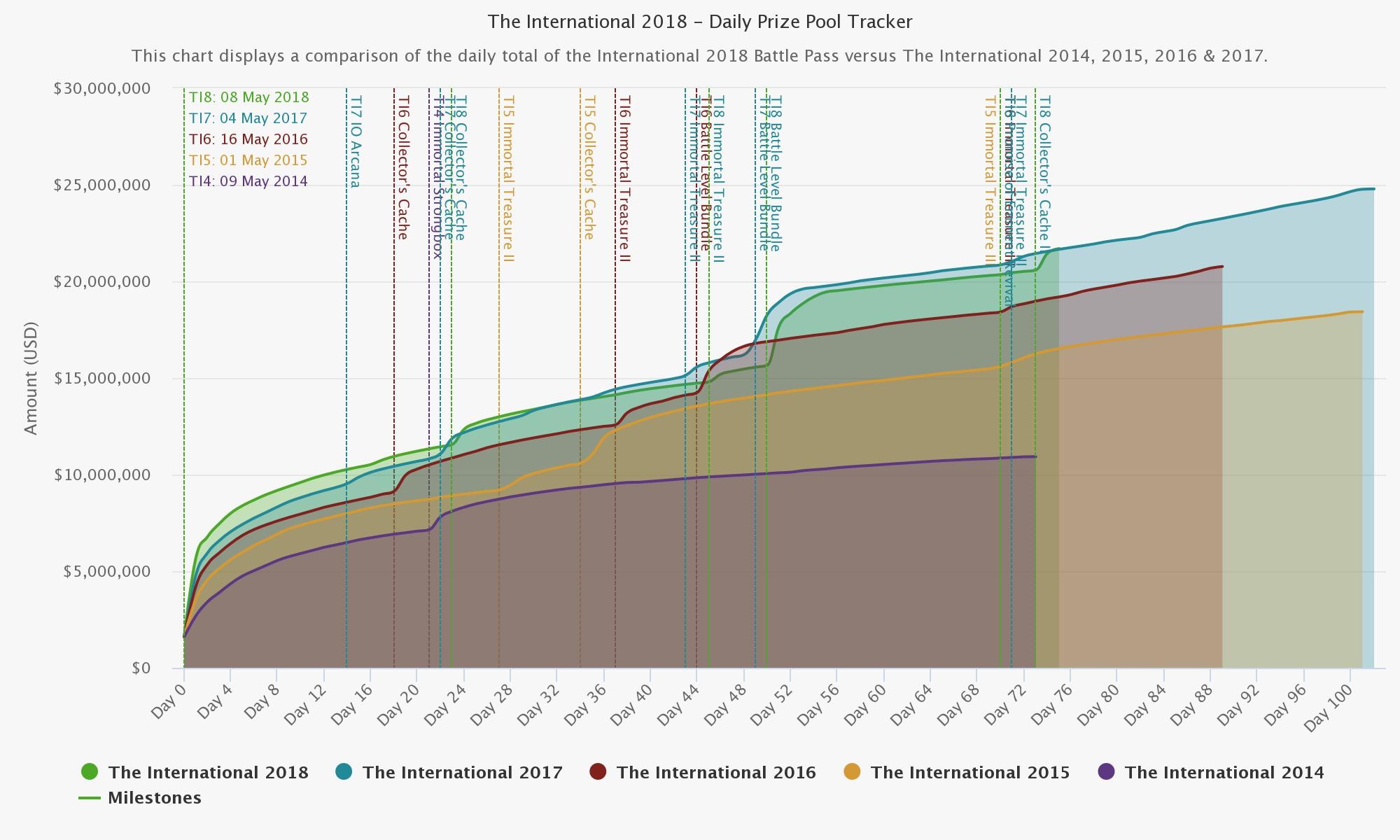Click the TI8 Immortal Treasure II label

click(717, 179)
